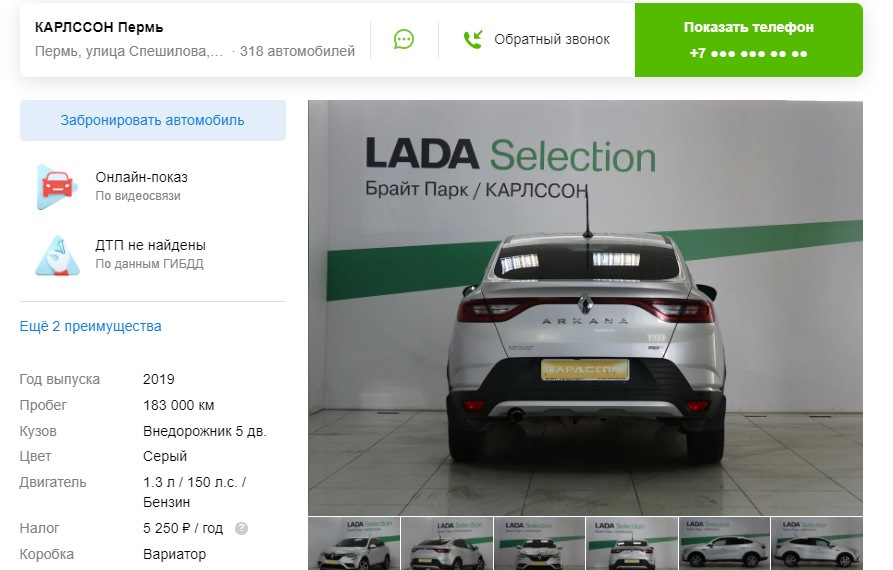Image resolution: width=893 pixels, height=570 pixels.
Task: Click the Забронировать автомобиль button
Action: coord(153,120)
